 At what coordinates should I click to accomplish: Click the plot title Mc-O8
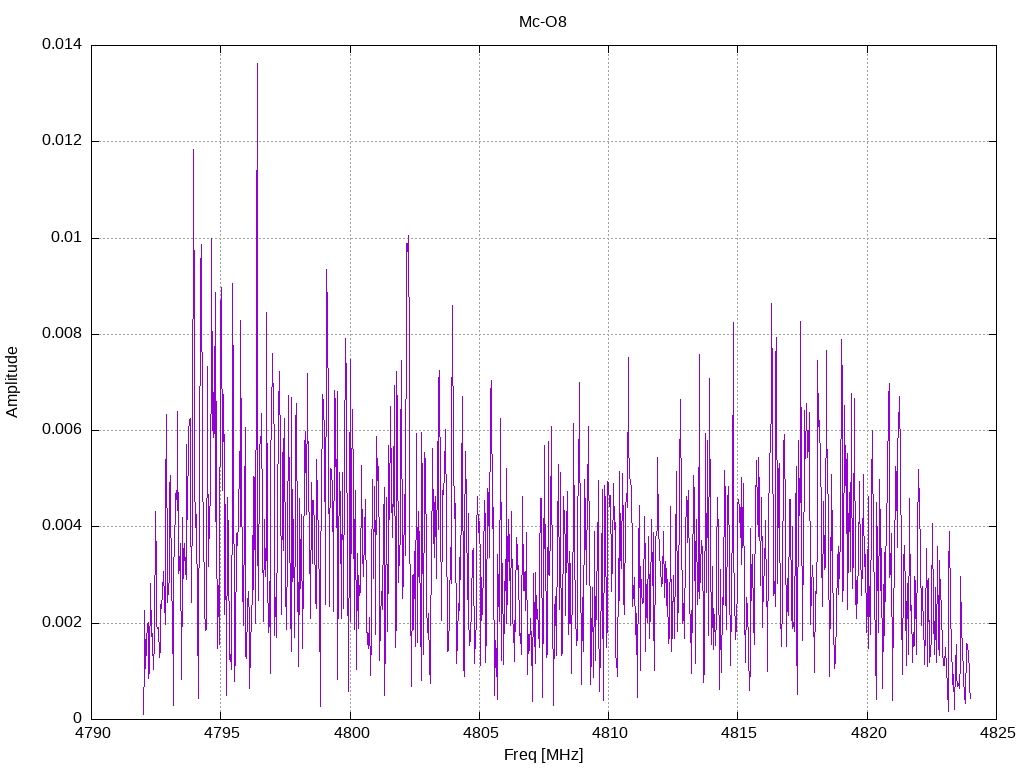tap(543, 22)
